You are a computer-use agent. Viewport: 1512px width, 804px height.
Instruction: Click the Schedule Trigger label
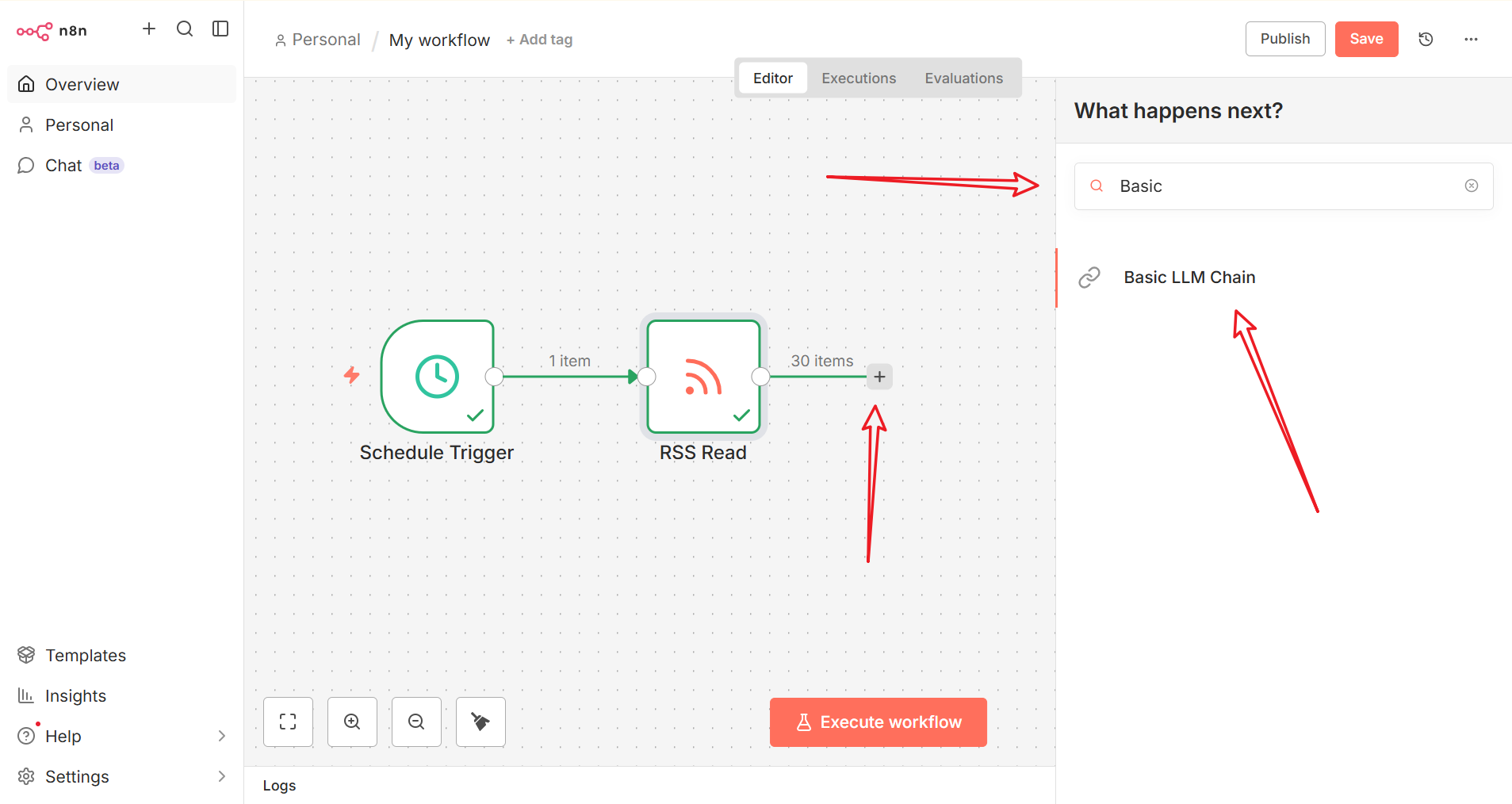(x=437, y=453)
